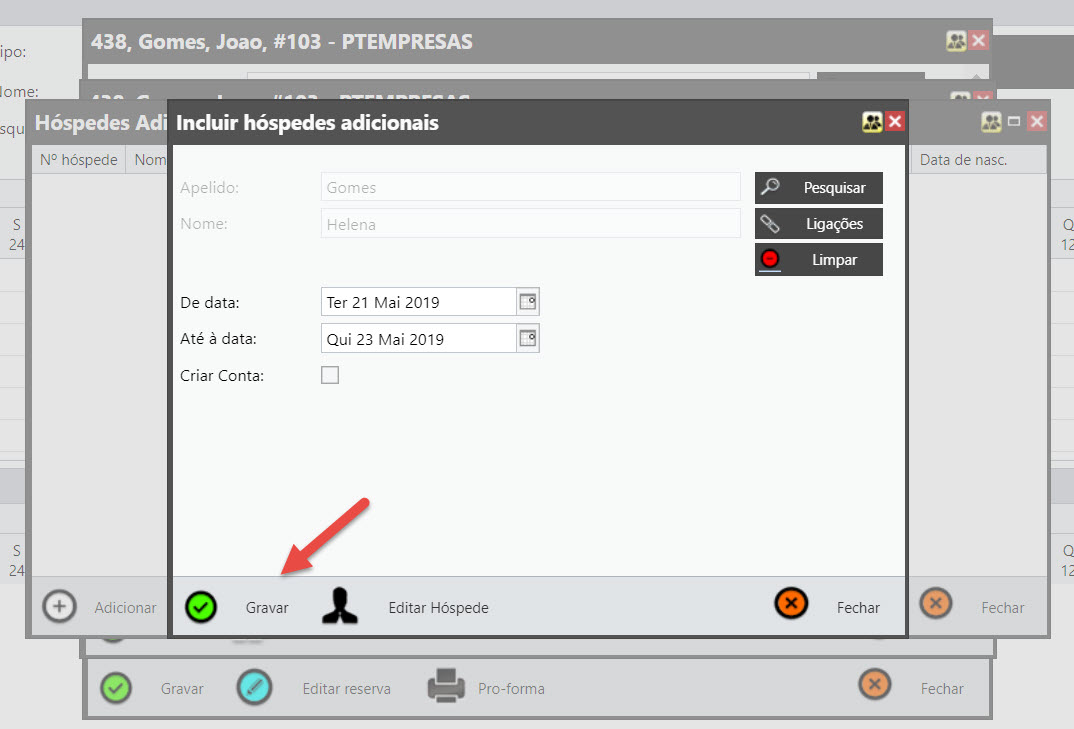Screen dimensions: 1074x729
Task: Enable the Criar Conta checkbox
Action: (x=330, y=375)
